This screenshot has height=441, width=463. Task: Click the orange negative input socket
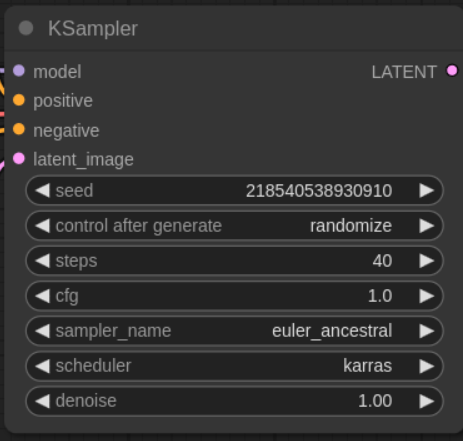click(x=19, y=129)
